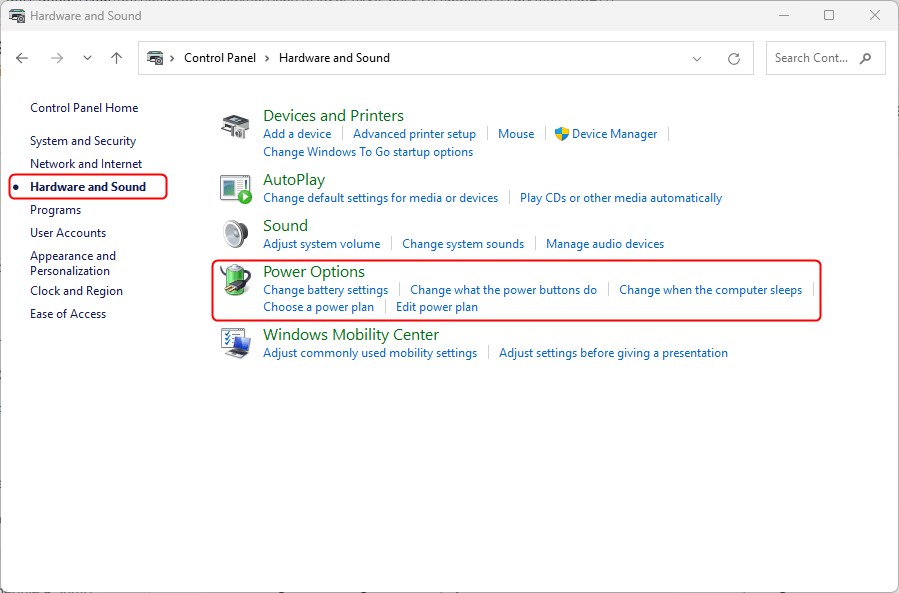Click the Power Options heading
Viewport: 899px width, 593px height.
click(x=313, y=272)
